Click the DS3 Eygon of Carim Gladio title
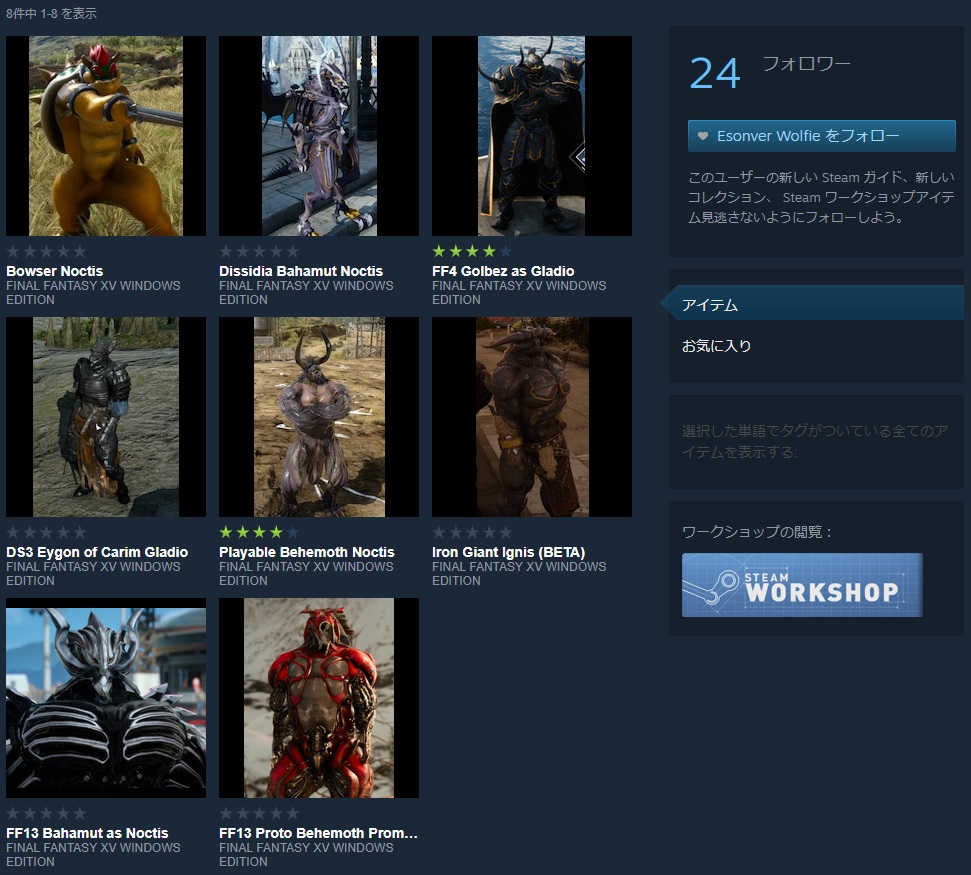971x875 pixels. 97,552
